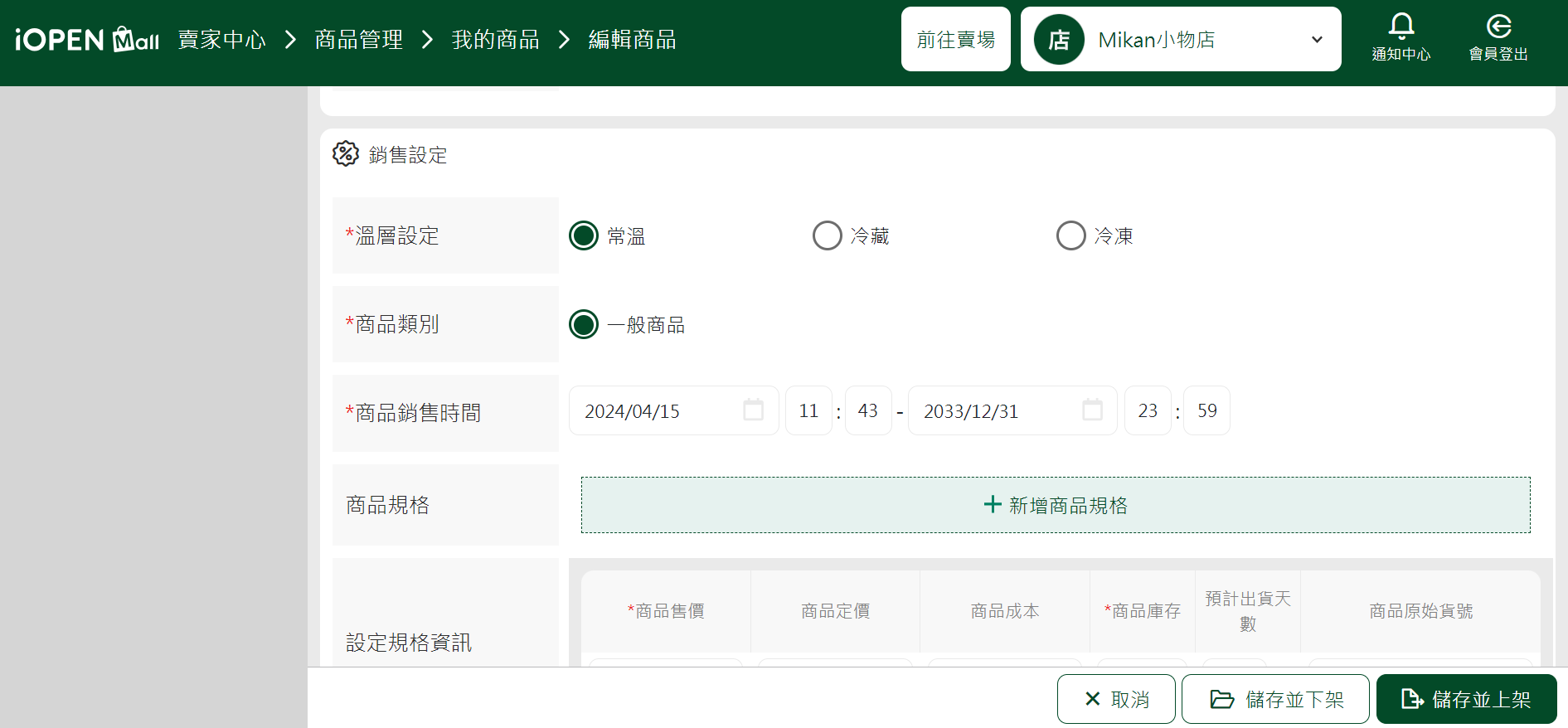This screenshot has height=728, width=1568.
Task: Click the plus icon for adding specification
Action: (993, 504)
